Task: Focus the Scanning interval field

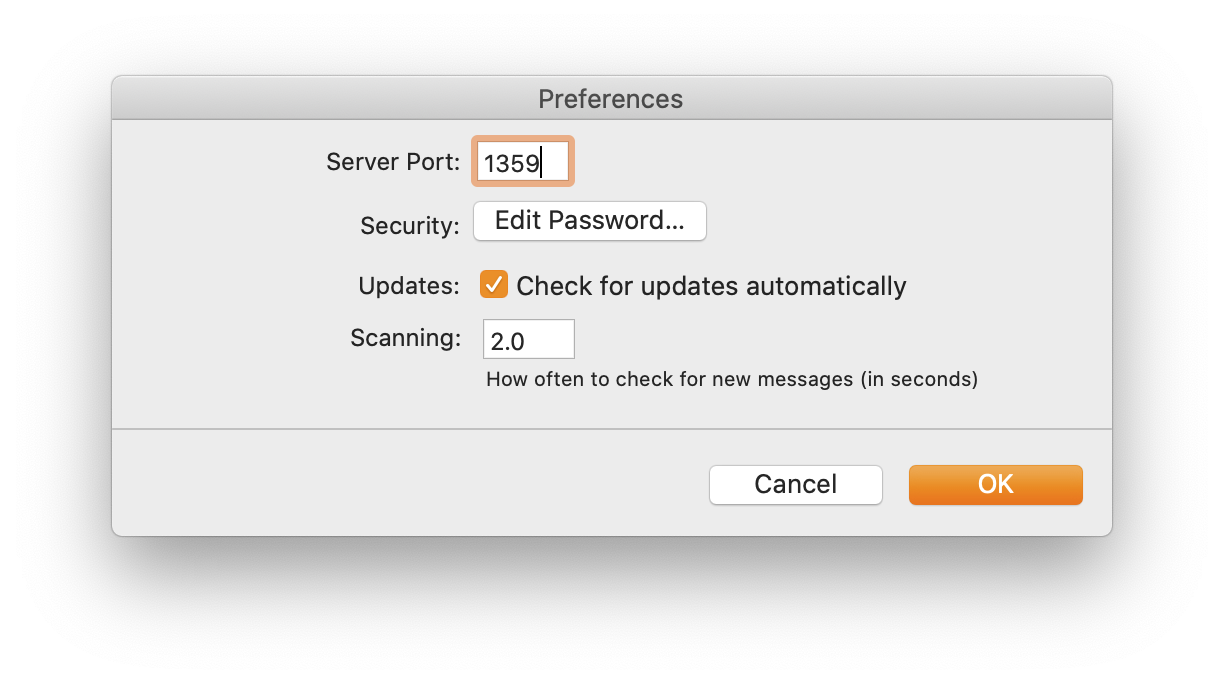Action: (529, 339)
